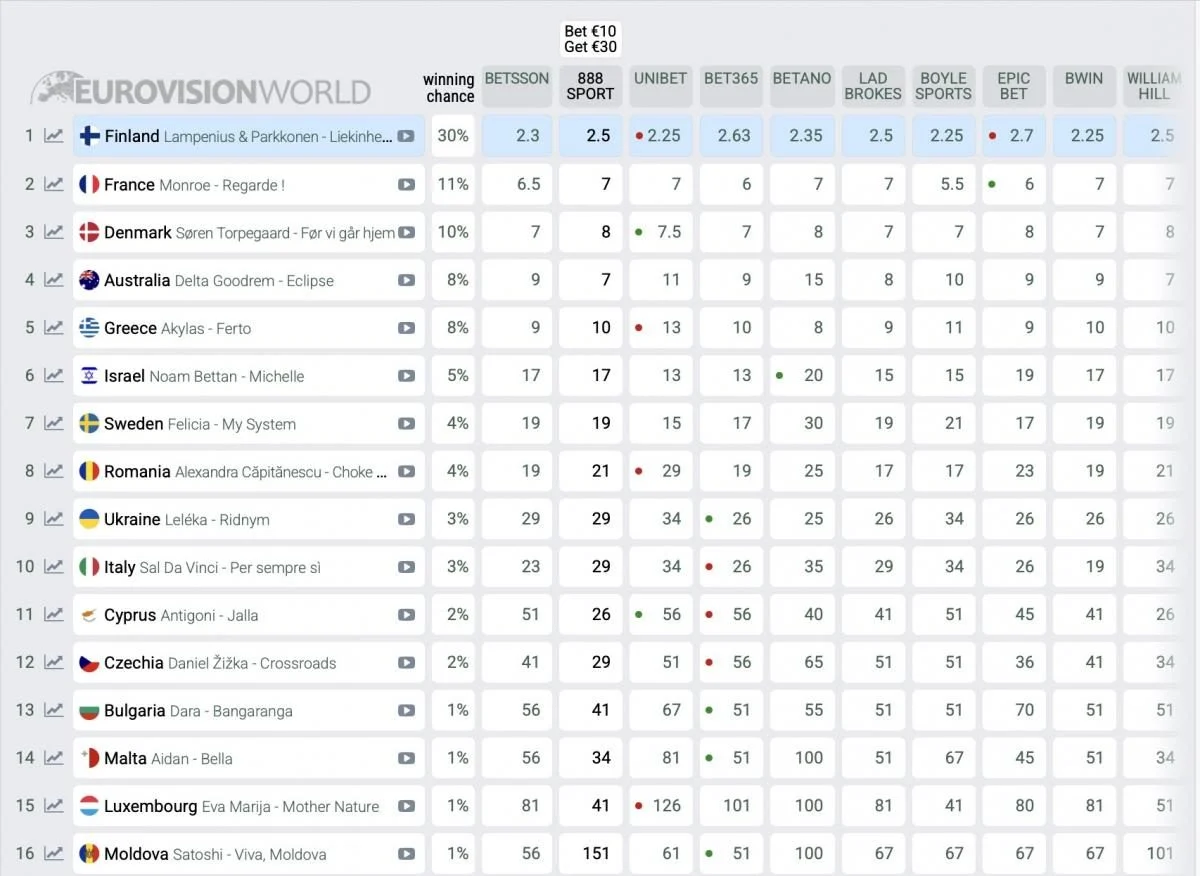Click the video icon for Malta's Aidan

click(x=406, y=758)
